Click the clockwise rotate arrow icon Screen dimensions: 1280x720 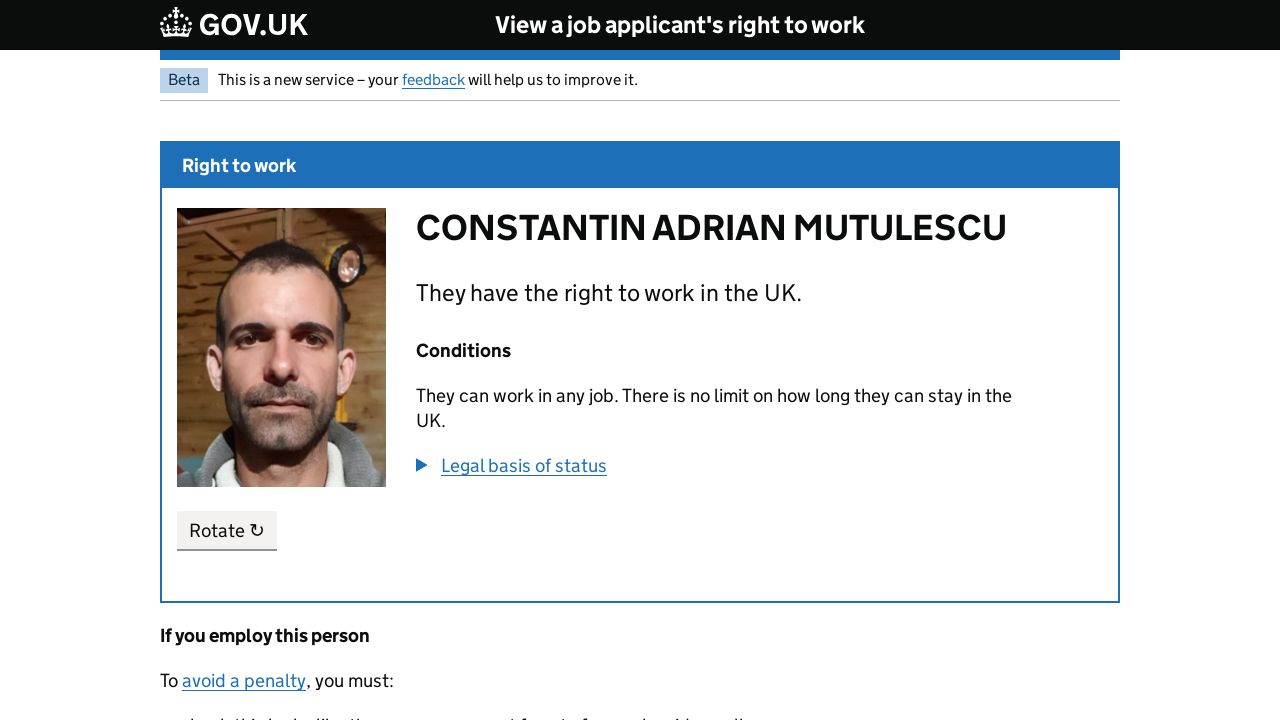[x=257, y=530]
